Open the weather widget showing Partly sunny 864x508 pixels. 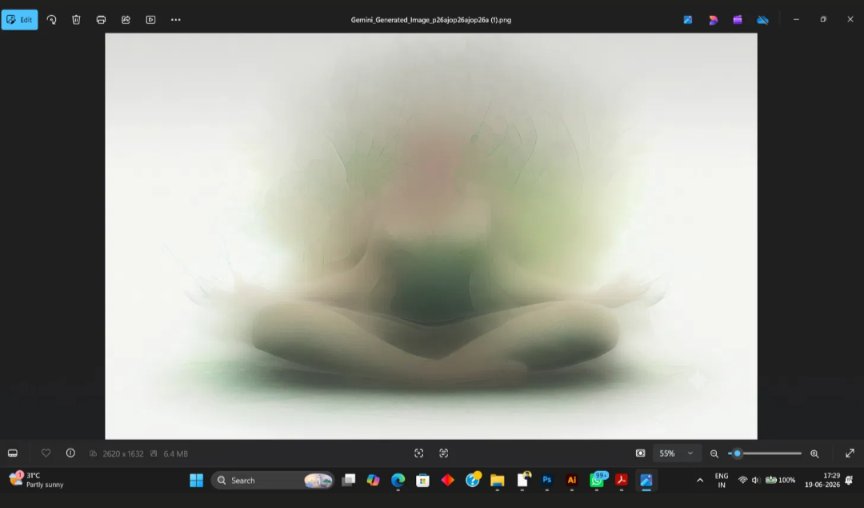[36, 479]
